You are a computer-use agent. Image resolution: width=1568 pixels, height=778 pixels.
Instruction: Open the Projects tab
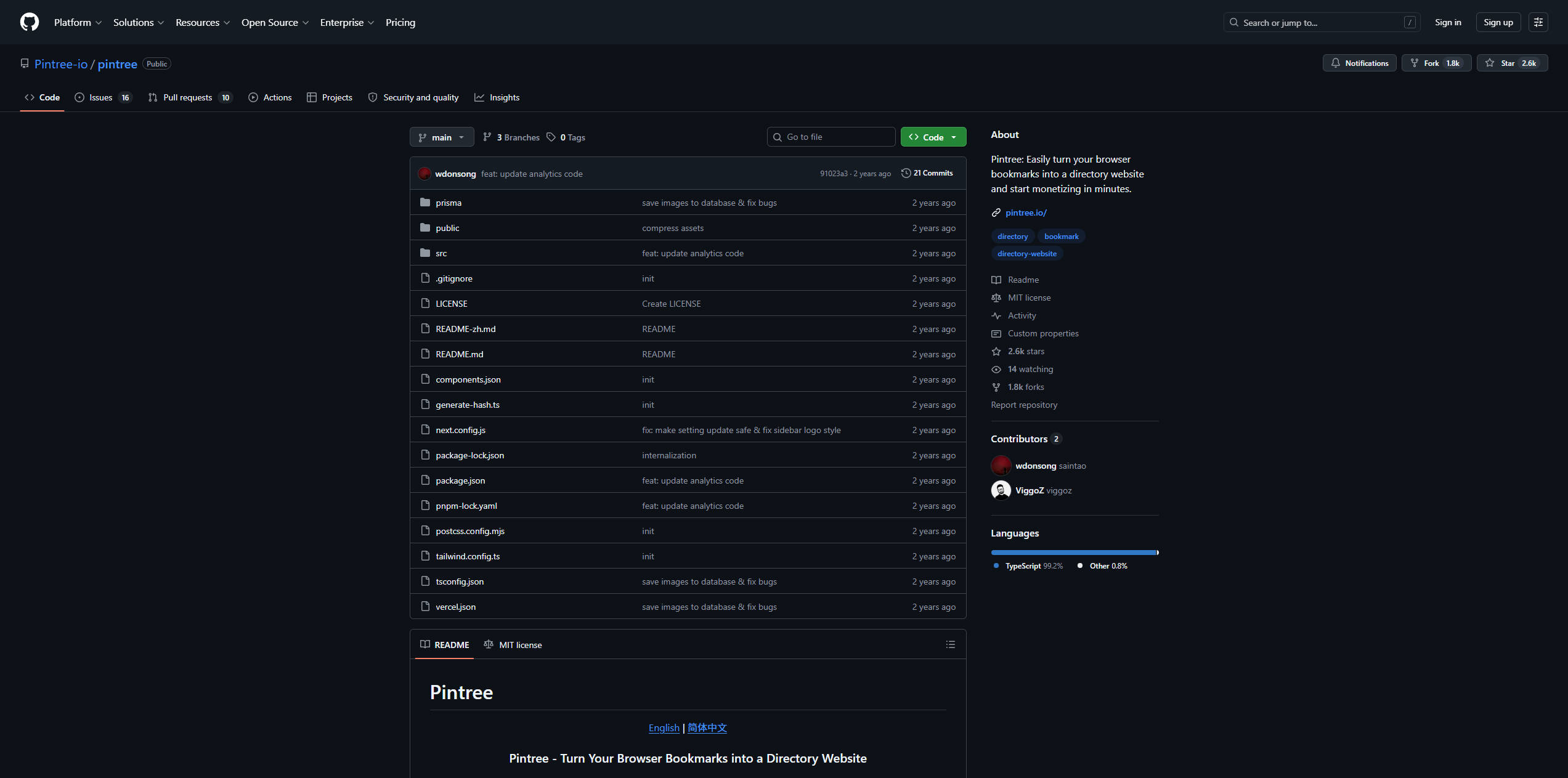pos(330,97)
